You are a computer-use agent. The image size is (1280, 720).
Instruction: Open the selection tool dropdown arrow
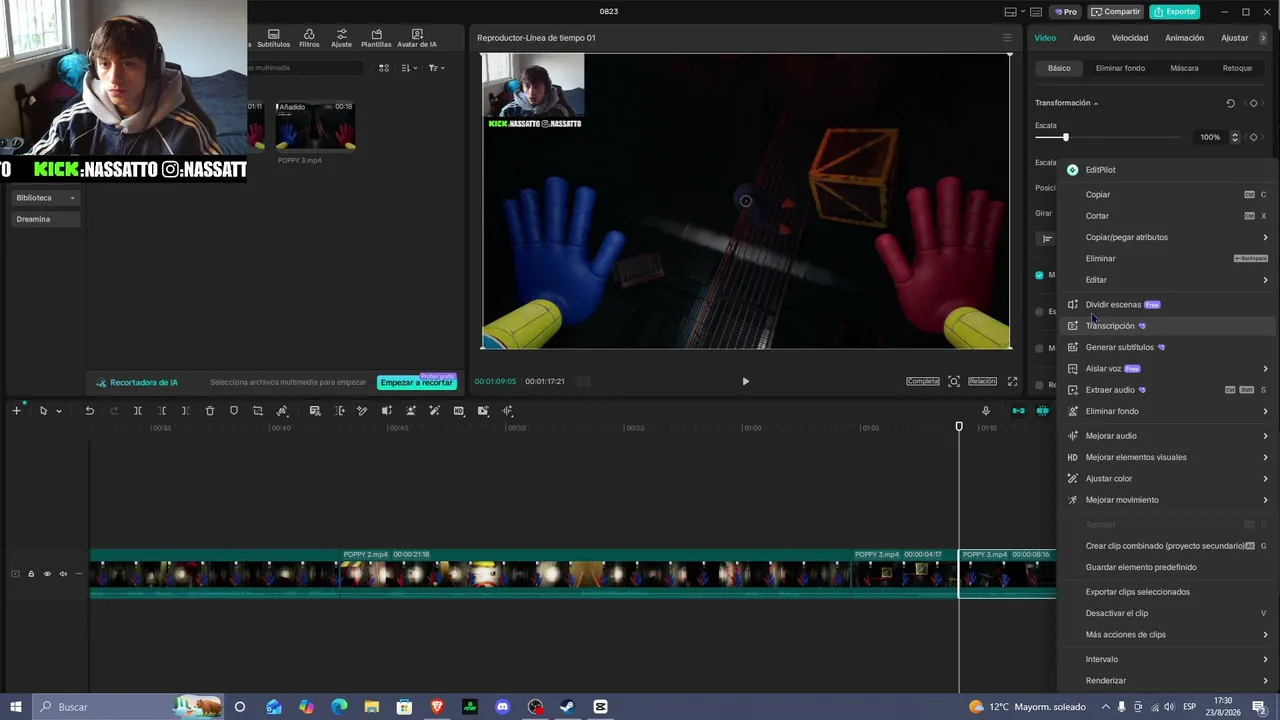(x=59, y=411)
